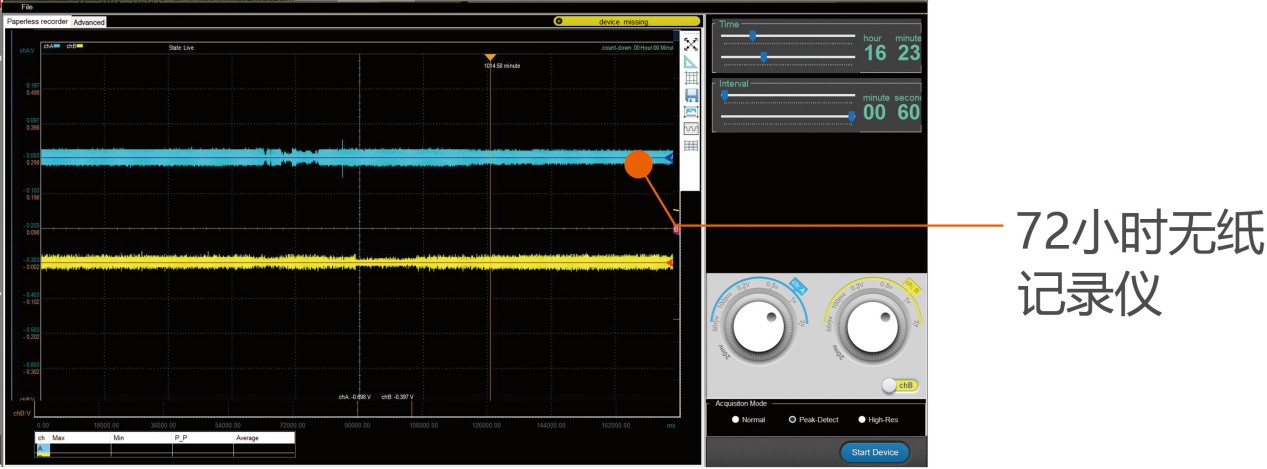The height and width of the screenshot is (469, 1267).
Task: Toggle the chB channel switch
Action: click(900, 386)
